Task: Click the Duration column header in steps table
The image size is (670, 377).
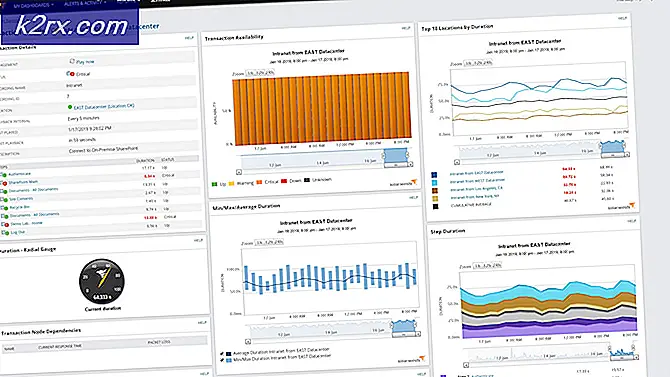Action: pyautogui.click(x=145, y=160)
